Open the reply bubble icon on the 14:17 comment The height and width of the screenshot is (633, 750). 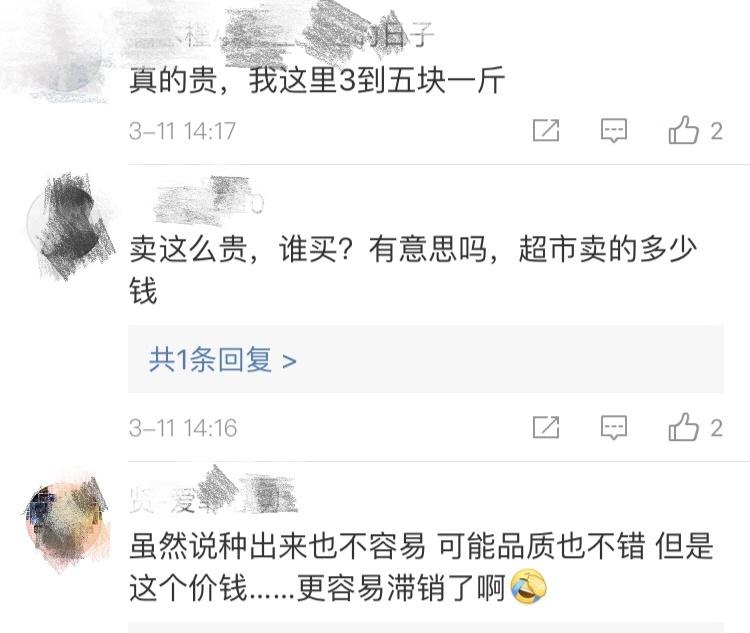coord(614,130)
